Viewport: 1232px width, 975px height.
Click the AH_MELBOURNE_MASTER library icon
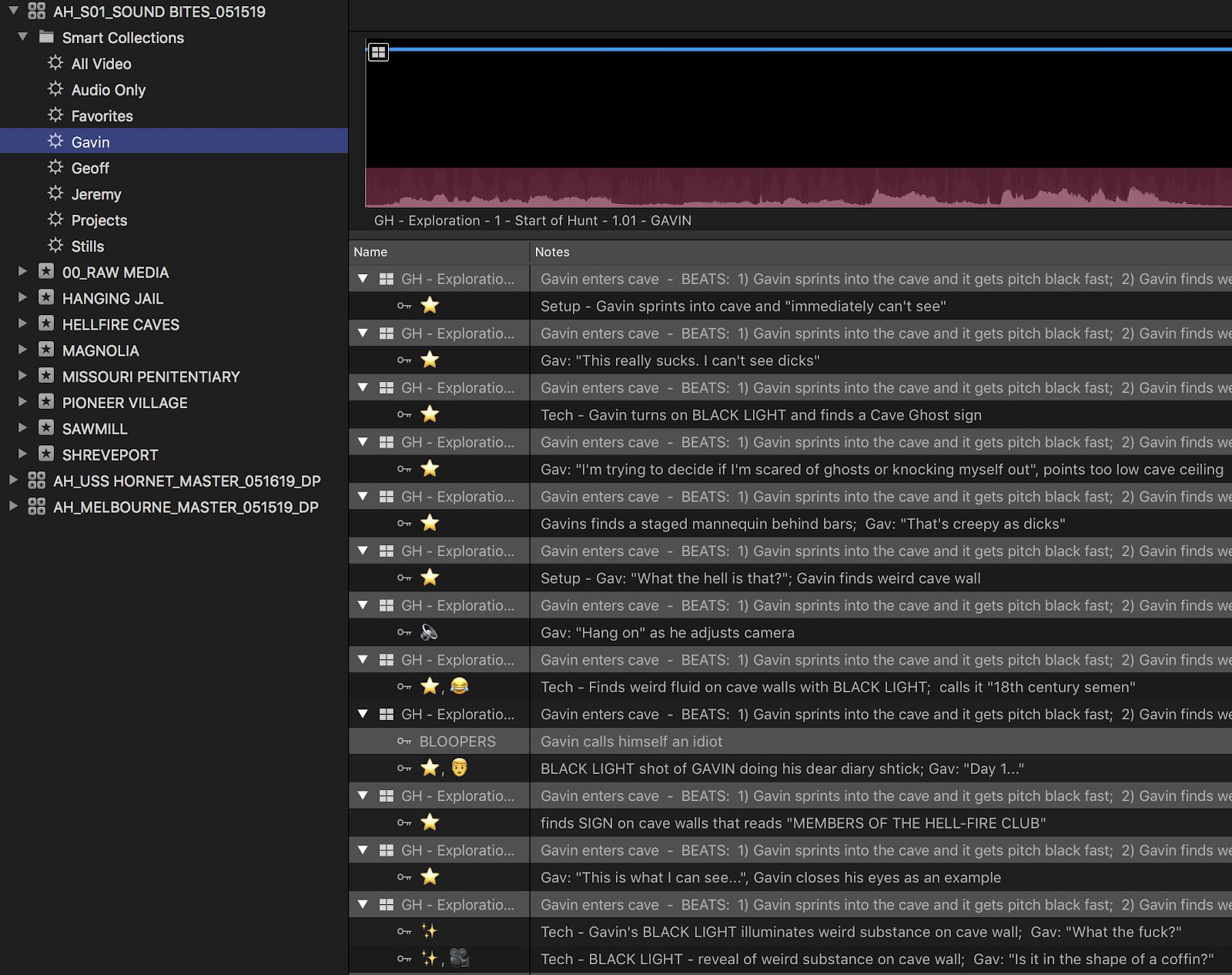(x=36, y=507)
